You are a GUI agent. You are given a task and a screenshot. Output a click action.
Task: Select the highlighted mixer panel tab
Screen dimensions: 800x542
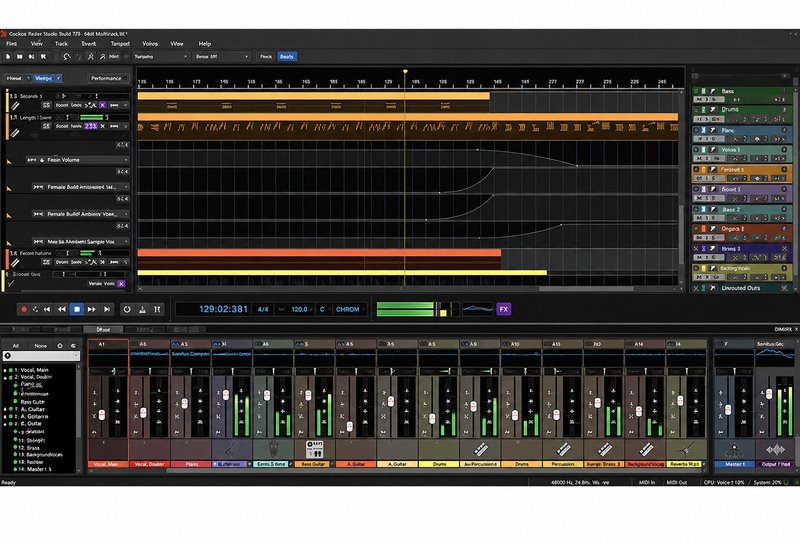click(x=103, y=330)
